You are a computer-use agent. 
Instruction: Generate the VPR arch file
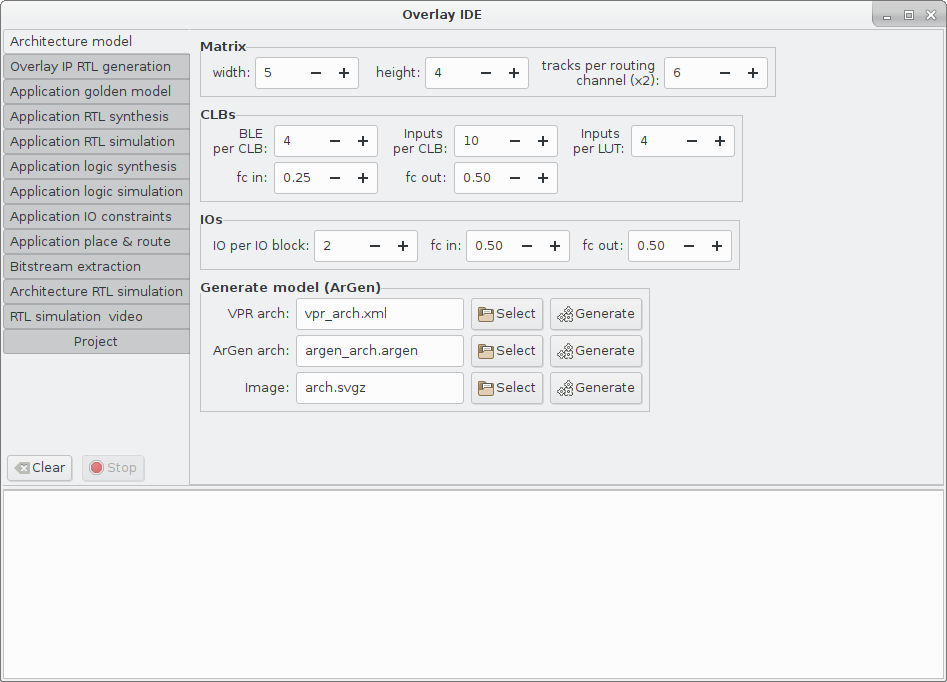point(596,314)
